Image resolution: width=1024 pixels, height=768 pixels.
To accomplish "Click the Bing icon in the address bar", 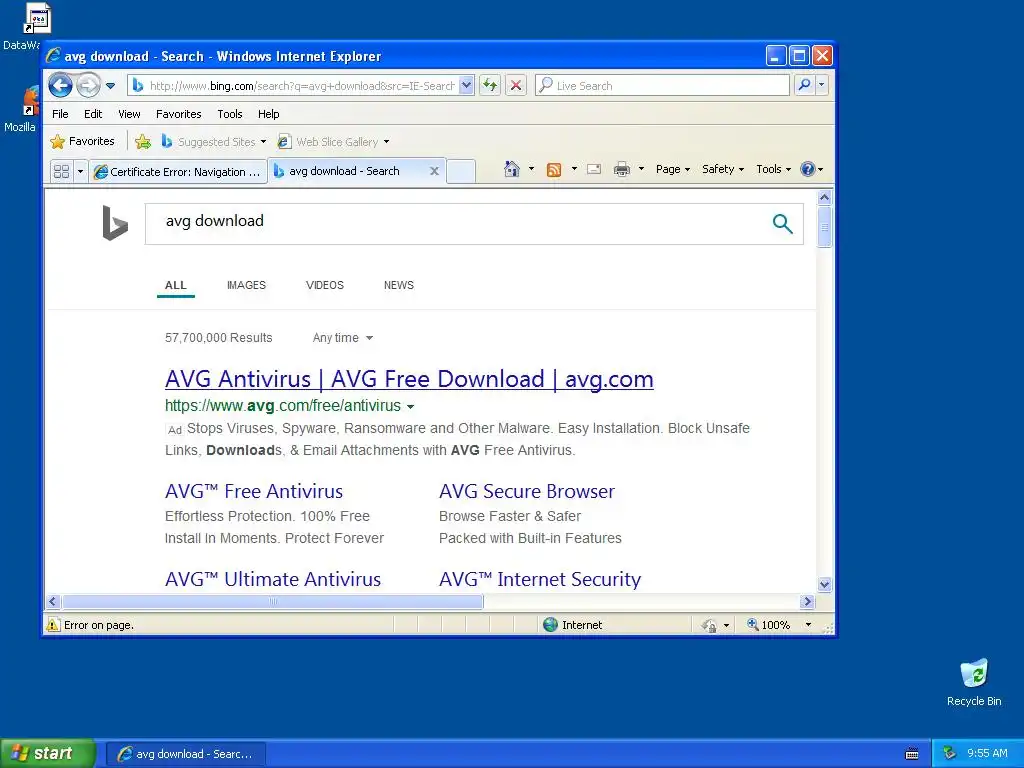I will tap(138, 86).
